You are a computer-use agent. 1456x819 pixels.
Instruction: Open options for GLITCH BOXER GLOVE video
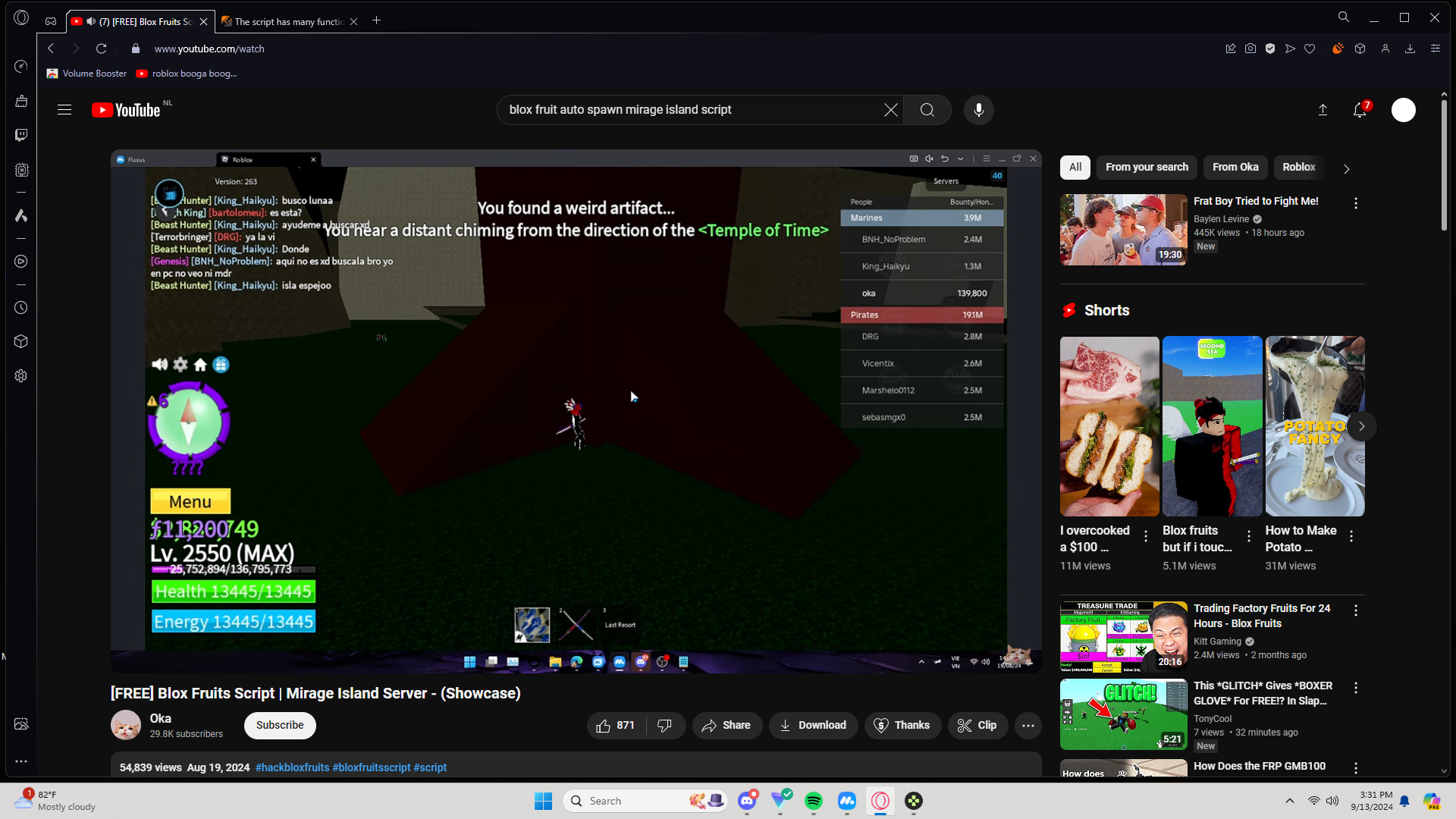[x=1356, y=688]
